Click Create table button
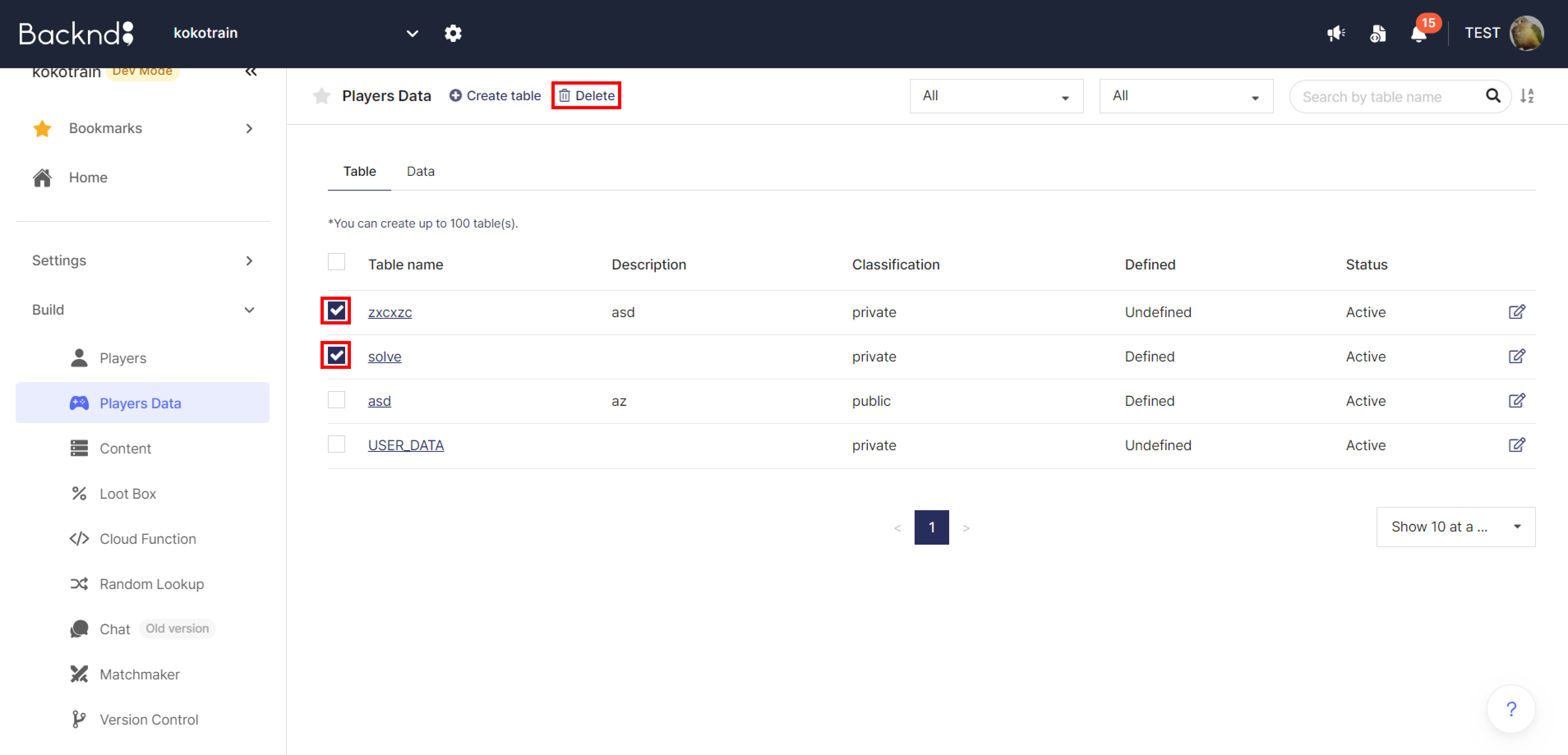Image resolution: width=1568 pixels, height=755 pixels. coord(495,96)
